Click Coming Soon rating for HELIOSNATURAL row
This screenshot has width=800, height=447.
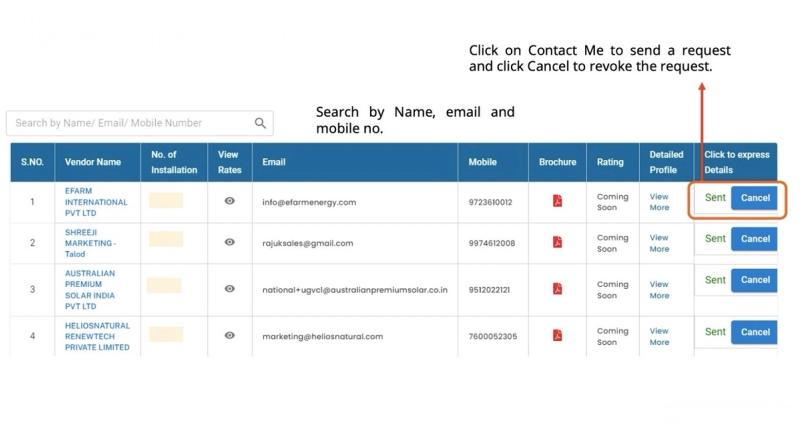(x=612, y=337)
